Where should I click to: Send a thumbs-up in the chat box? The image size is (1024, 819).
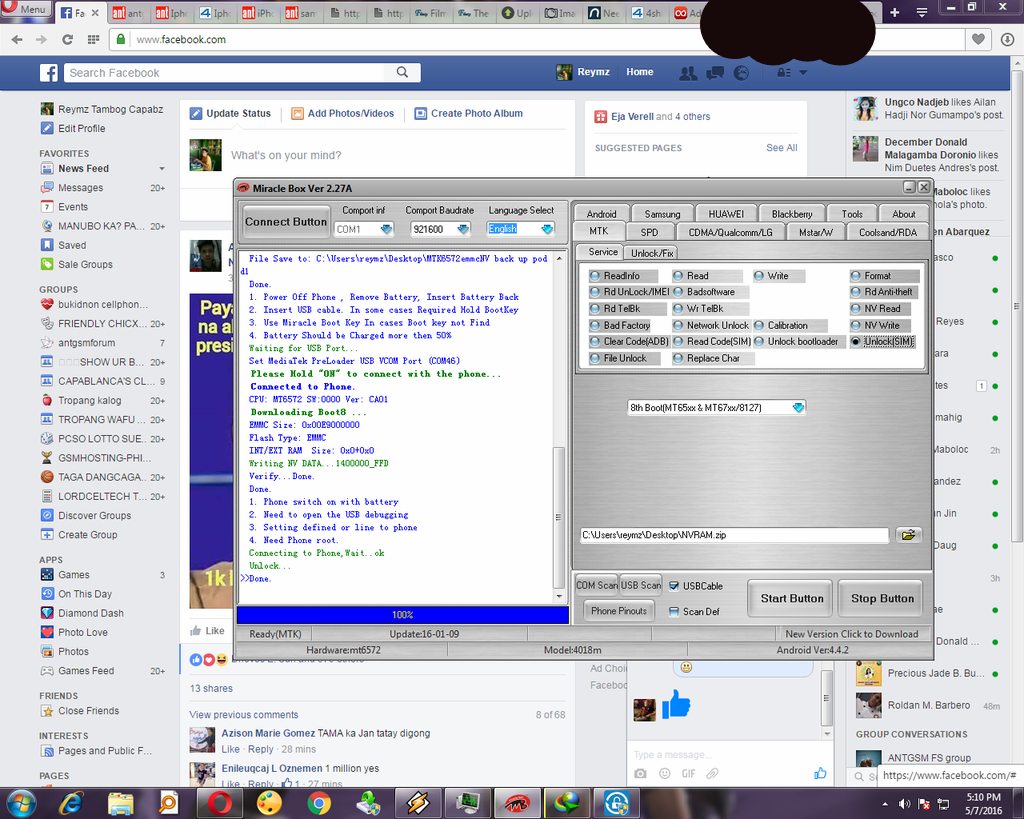point(820,773)
